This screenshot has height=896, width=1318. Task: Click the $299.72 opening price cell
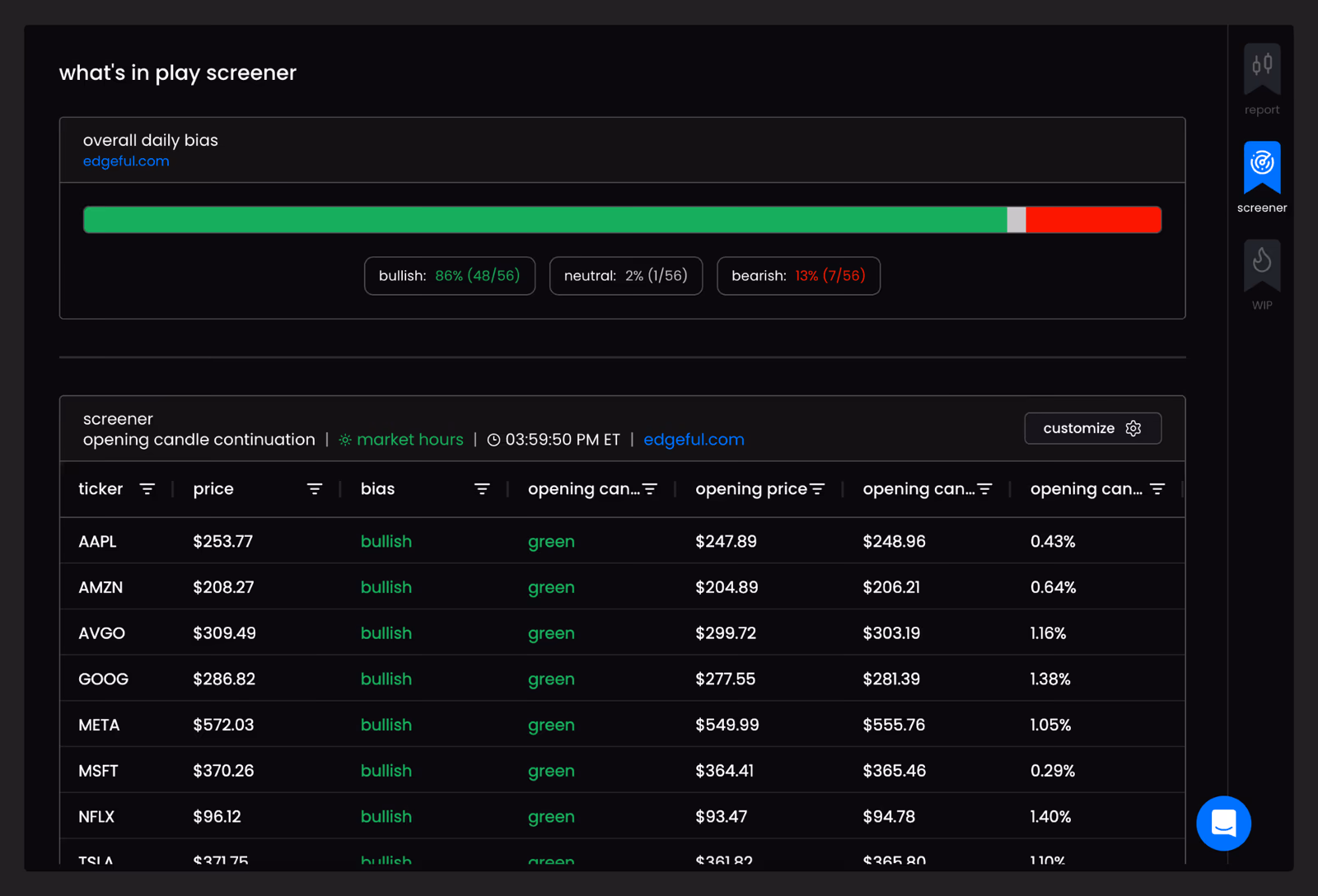coord(726,633)
